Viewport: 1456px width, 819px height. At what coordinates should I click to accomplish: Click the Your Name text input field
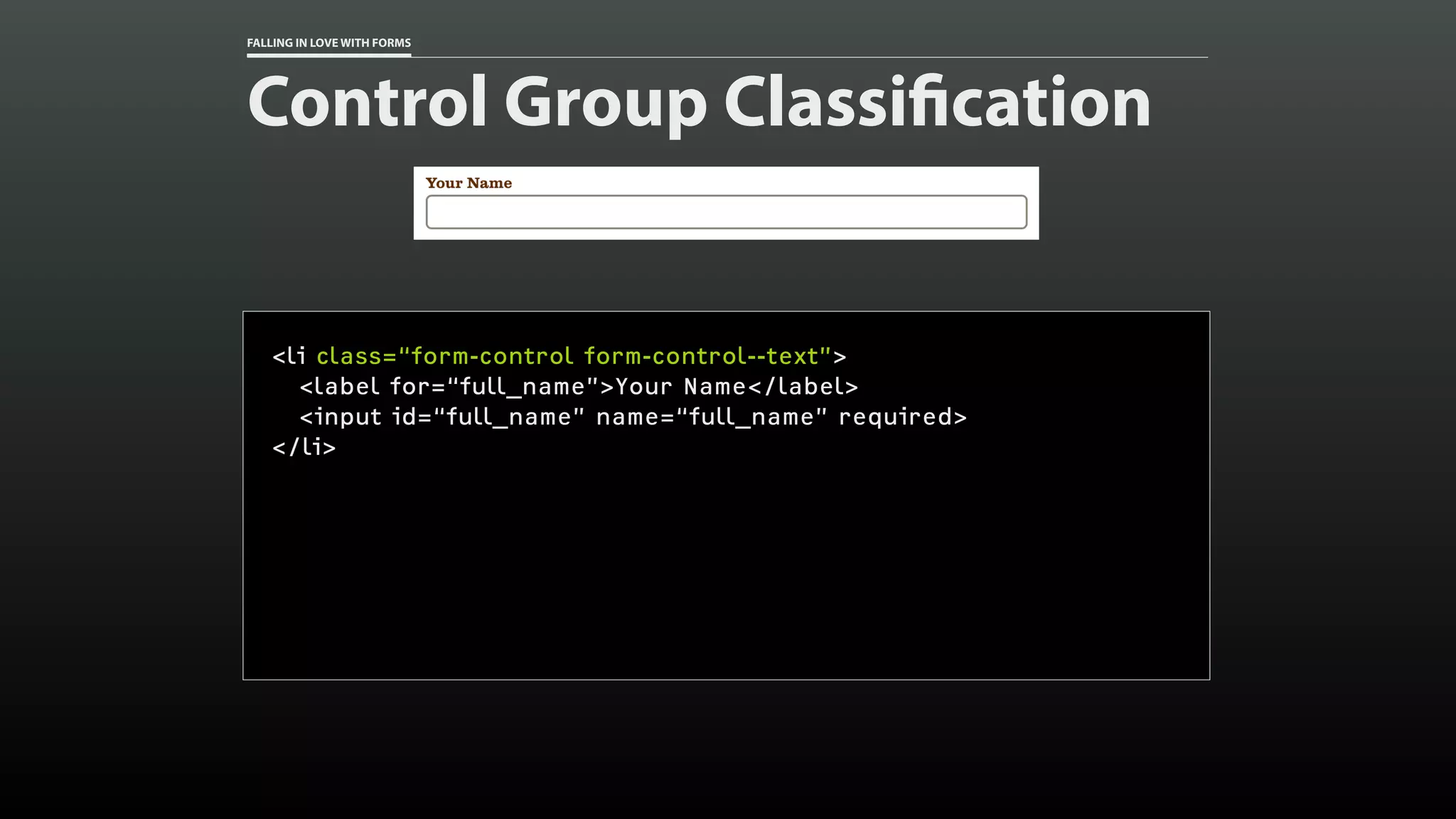726,212
